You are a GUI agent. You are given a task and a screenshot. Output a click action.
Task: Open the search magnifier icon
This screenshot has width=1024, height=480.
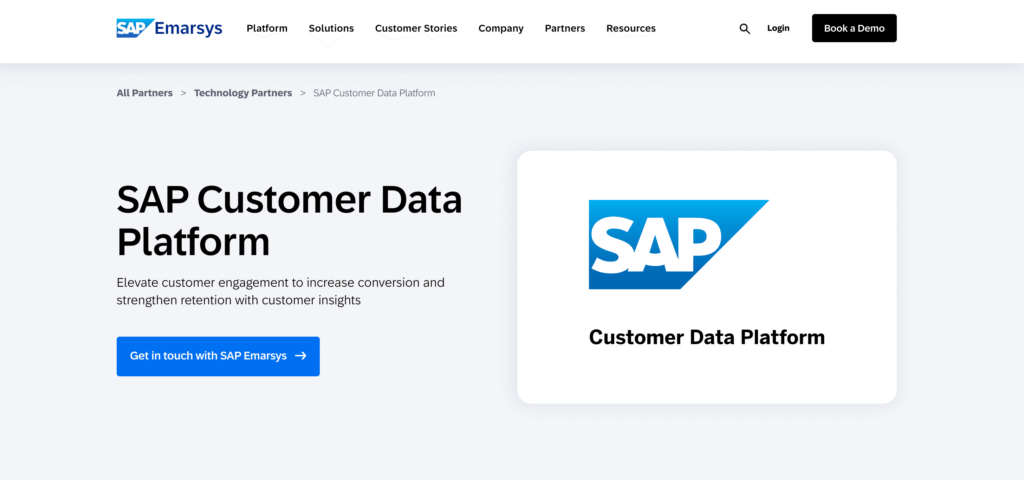[744, 29]
